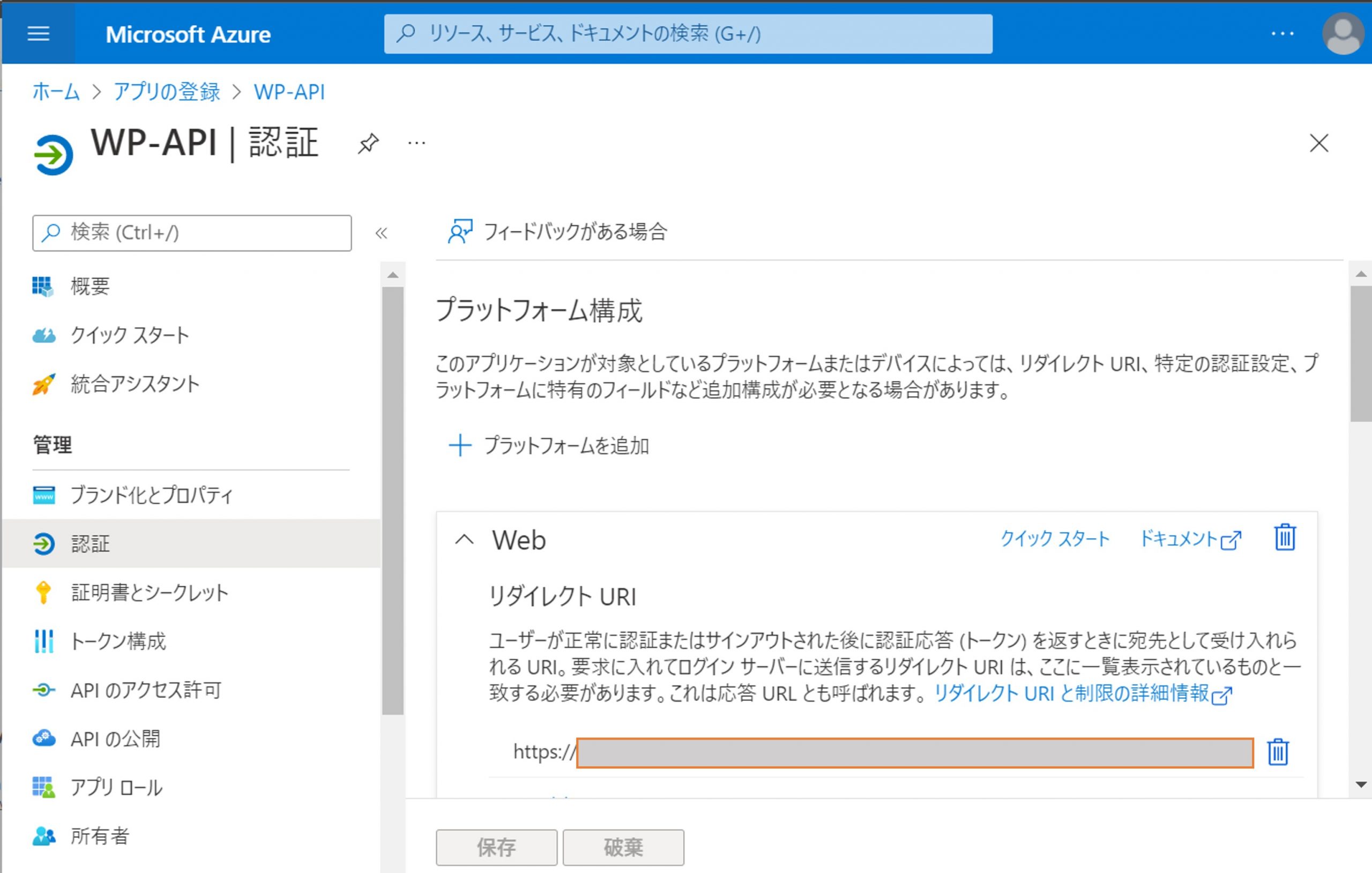1372x873 pixels.
Task: Click the プラットフォーム構成 heading
Action: click(x=539, y=311)
